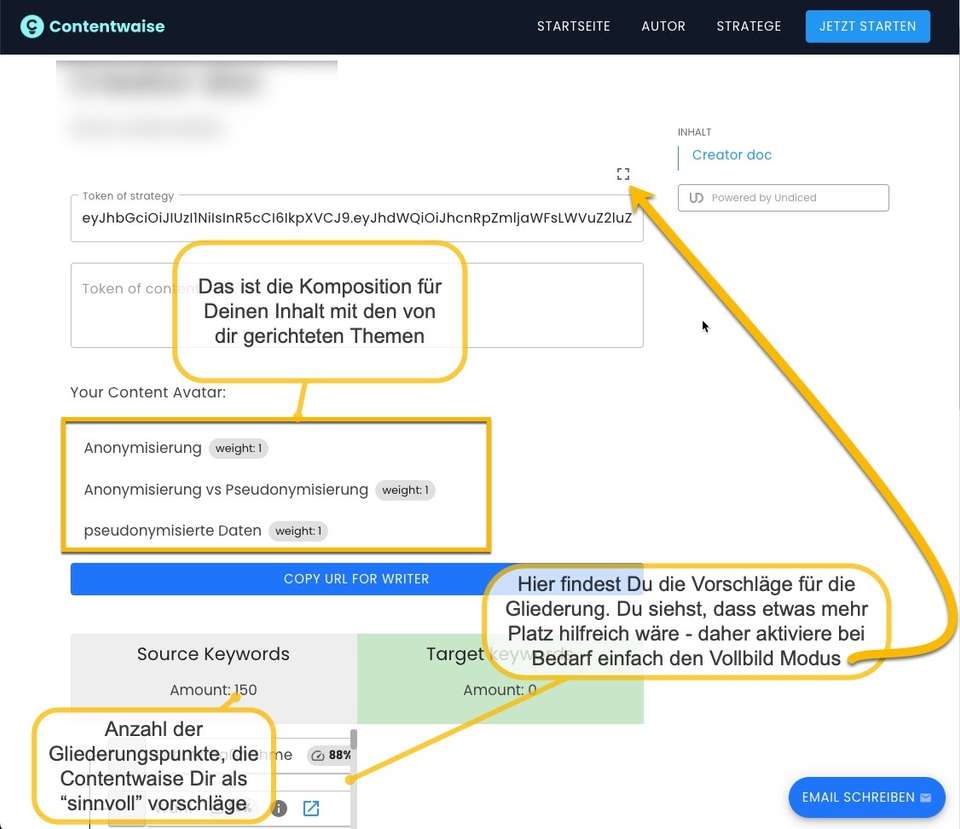The image size is (960, 829).
Task: Click the keyword list scrollbar thumb
Action: pos(353,739)
